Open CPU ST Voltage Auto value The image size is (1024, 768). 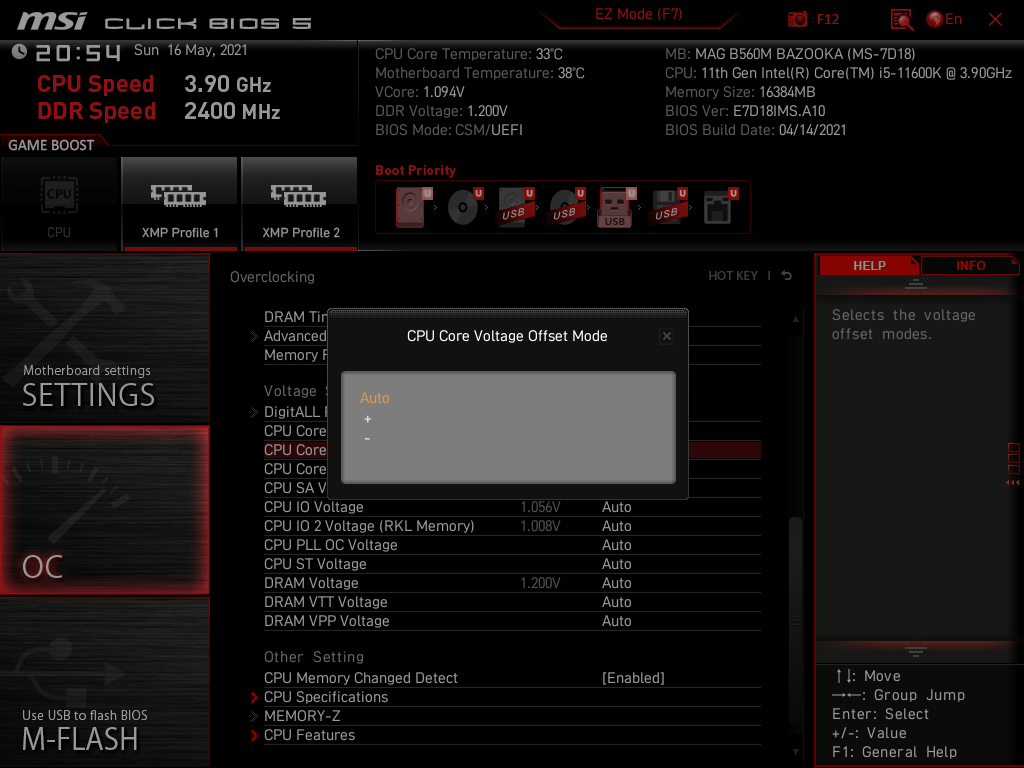point(616,564)
